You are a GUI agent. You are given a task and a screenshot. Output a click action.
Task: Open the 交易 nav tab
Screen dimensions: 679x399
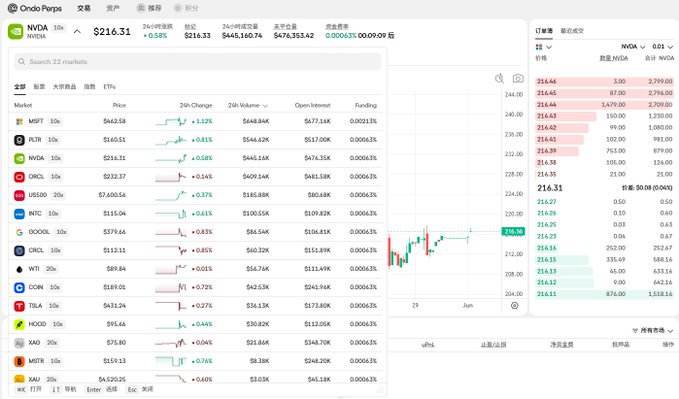(x=84, y=8)
